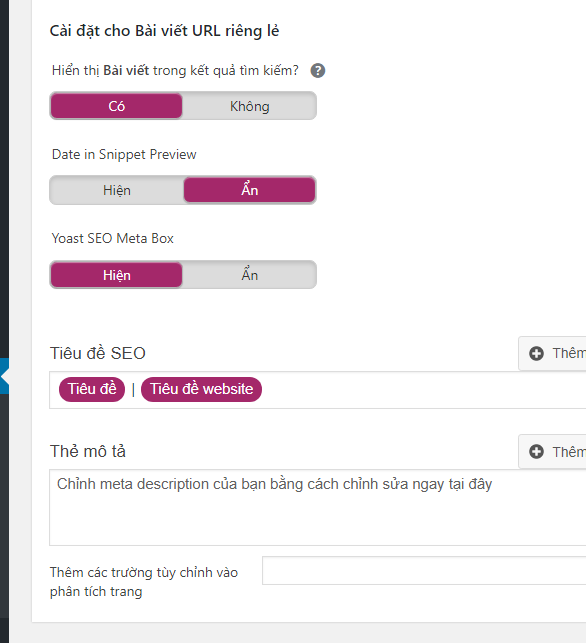586x643 pixels.
Task: Click the blue sidebar collapse arrow
Action: tap(5, 376)
